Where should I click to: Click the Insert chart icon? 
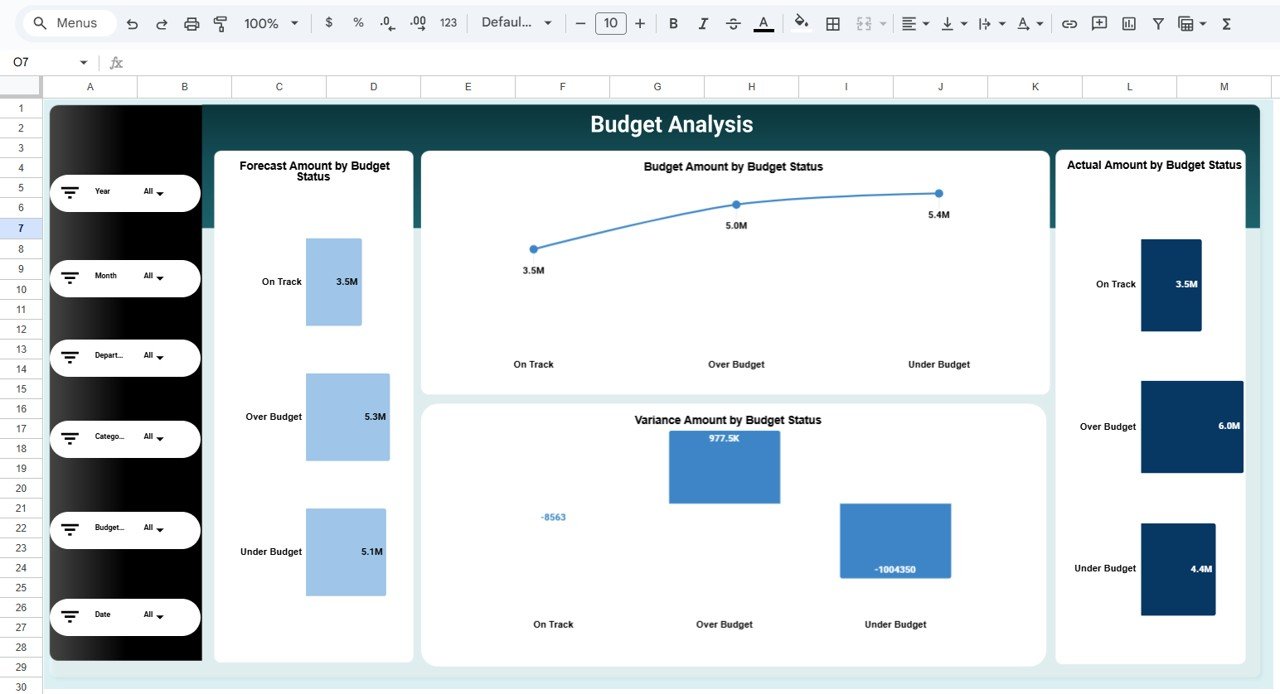click(1129, 23)
